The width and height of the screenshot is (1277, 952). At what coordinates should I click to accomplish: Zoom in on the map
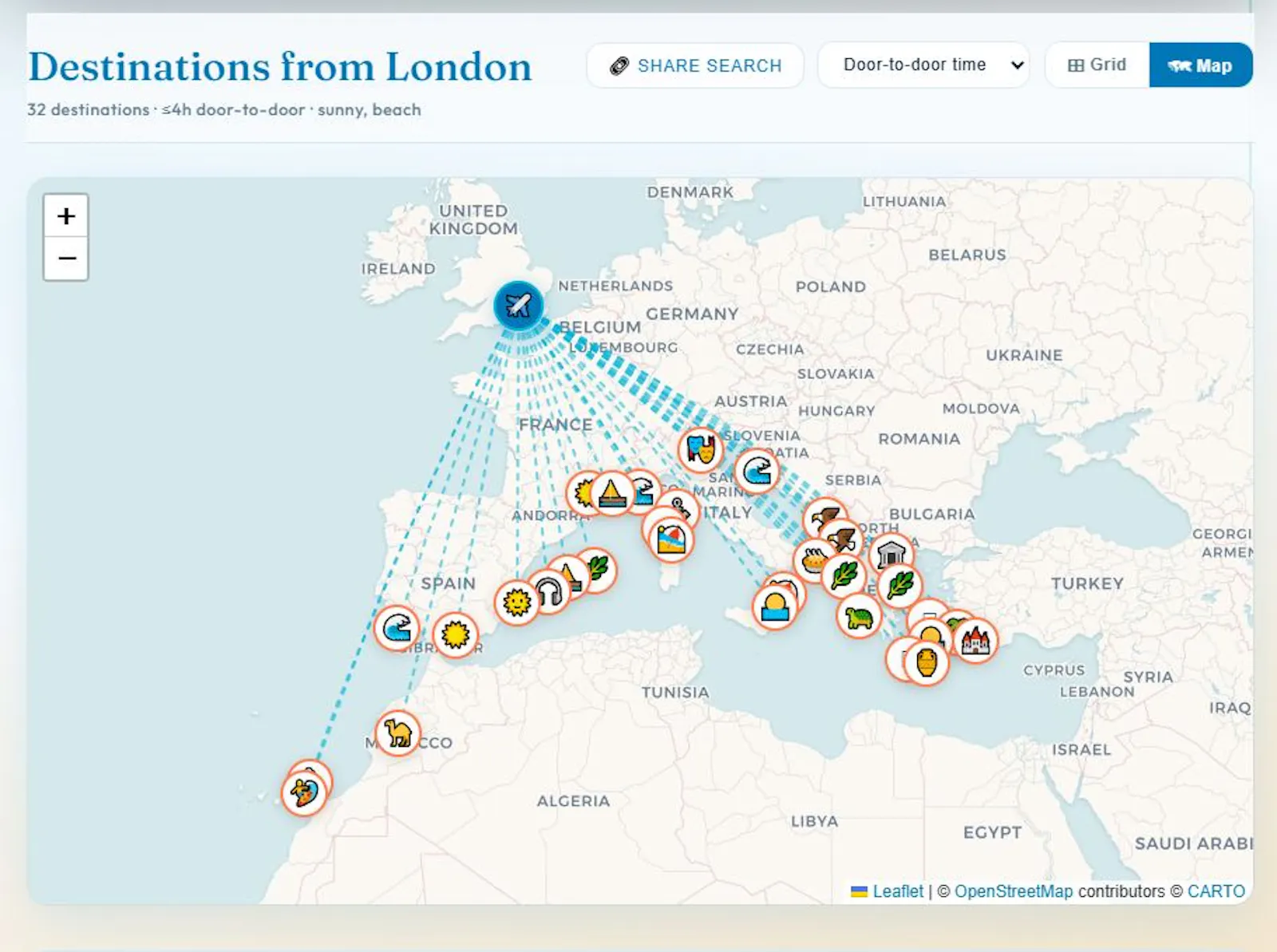click(x=66, y=215)
